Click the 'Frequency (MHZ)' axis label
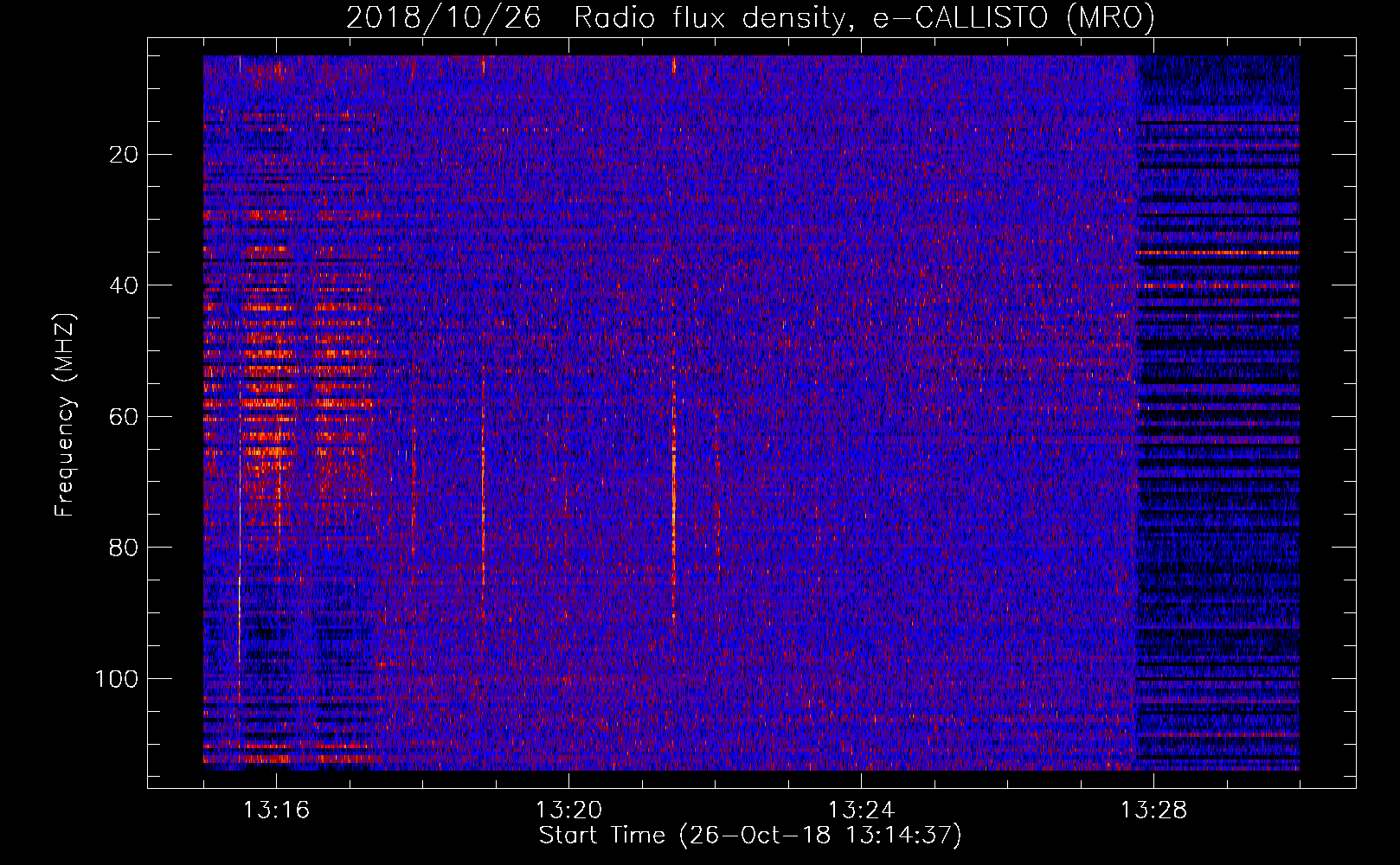Viewport: 1400px width, 865px height. (65, 415)
